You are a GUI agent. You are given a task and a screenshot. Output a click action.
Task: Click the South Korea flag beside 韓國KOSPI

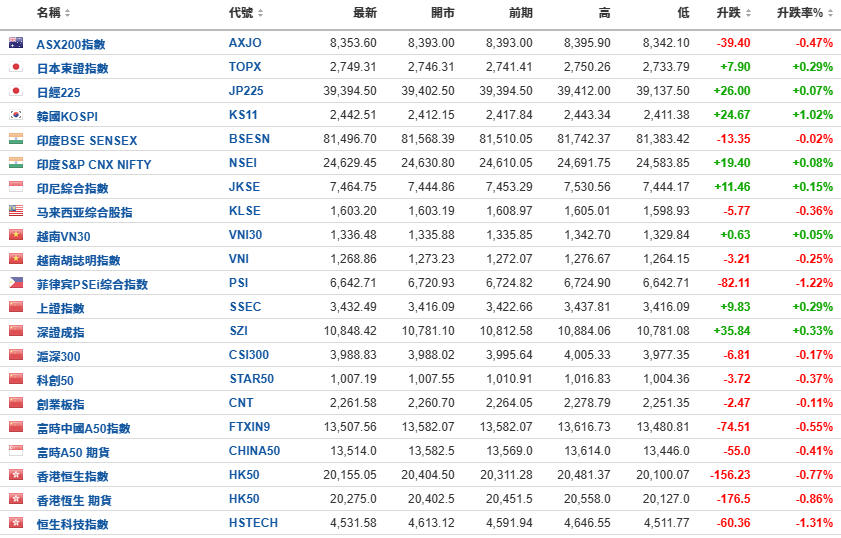(15, 115)
